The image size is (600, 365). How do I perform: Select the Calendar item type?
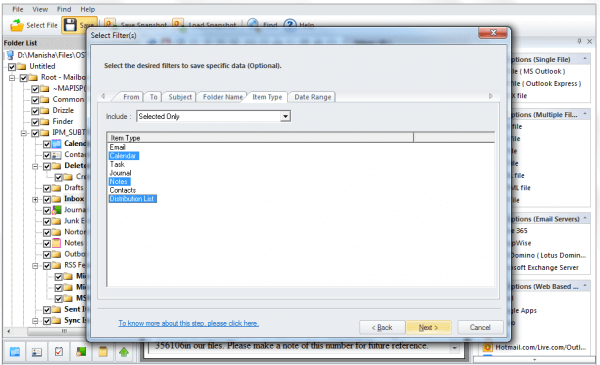(x=123, y=156)
